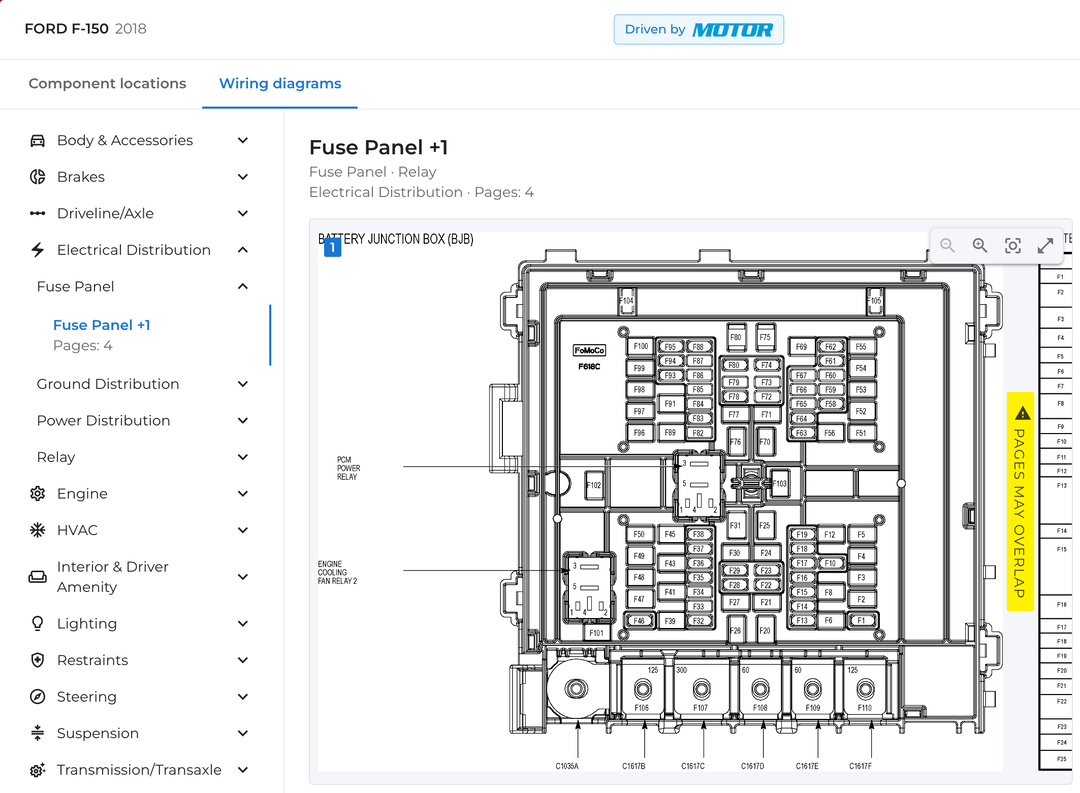Image resolution: width=1080 pixels, height=793 pixels.
Task: Click the FORD F-150 2018 vehicle title
Action: [x=85, y=29]
